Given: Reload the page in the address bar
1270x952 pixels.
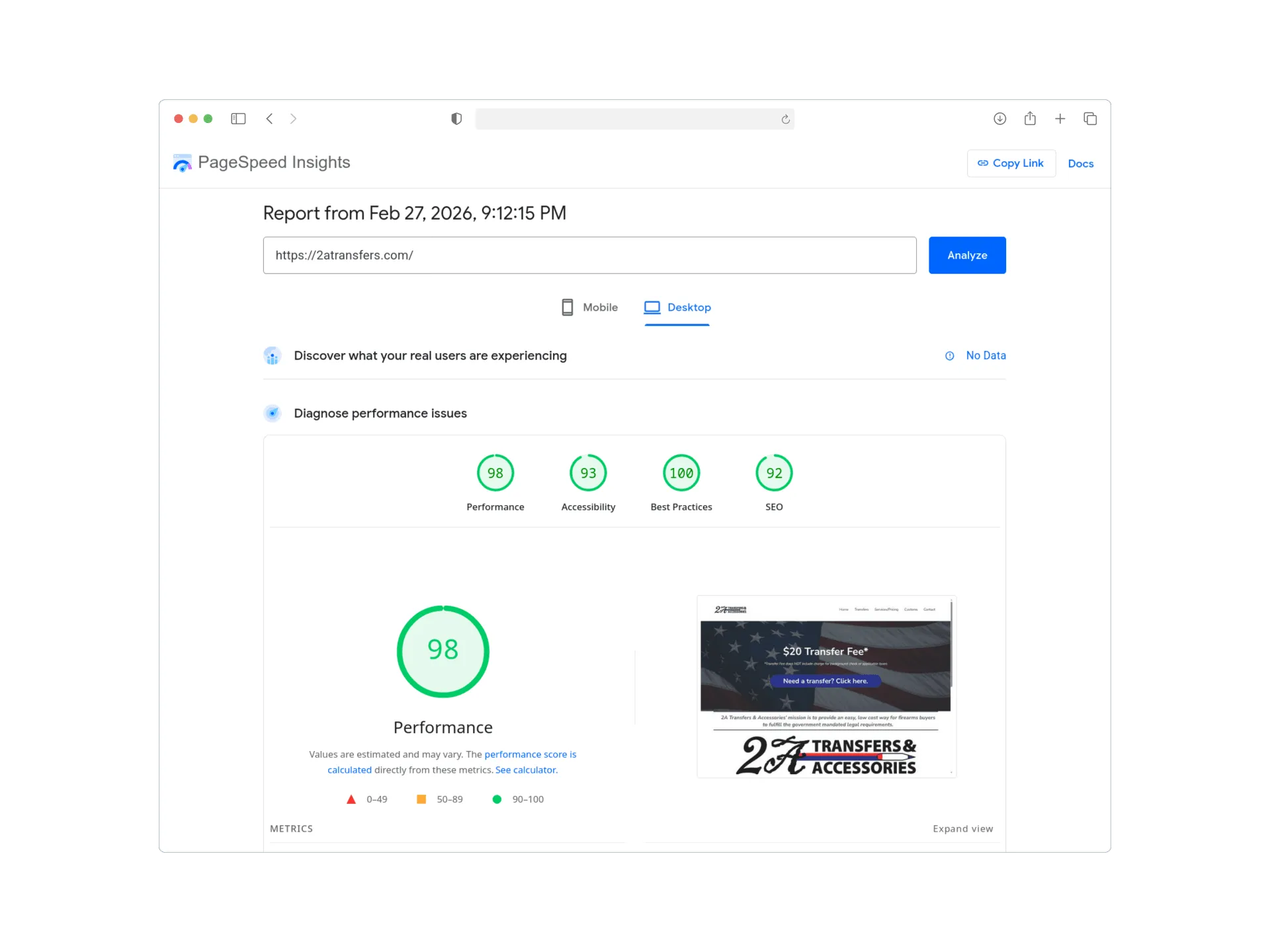Looking at the screenshot, I should pyautogui.click(x=785, y=119).
